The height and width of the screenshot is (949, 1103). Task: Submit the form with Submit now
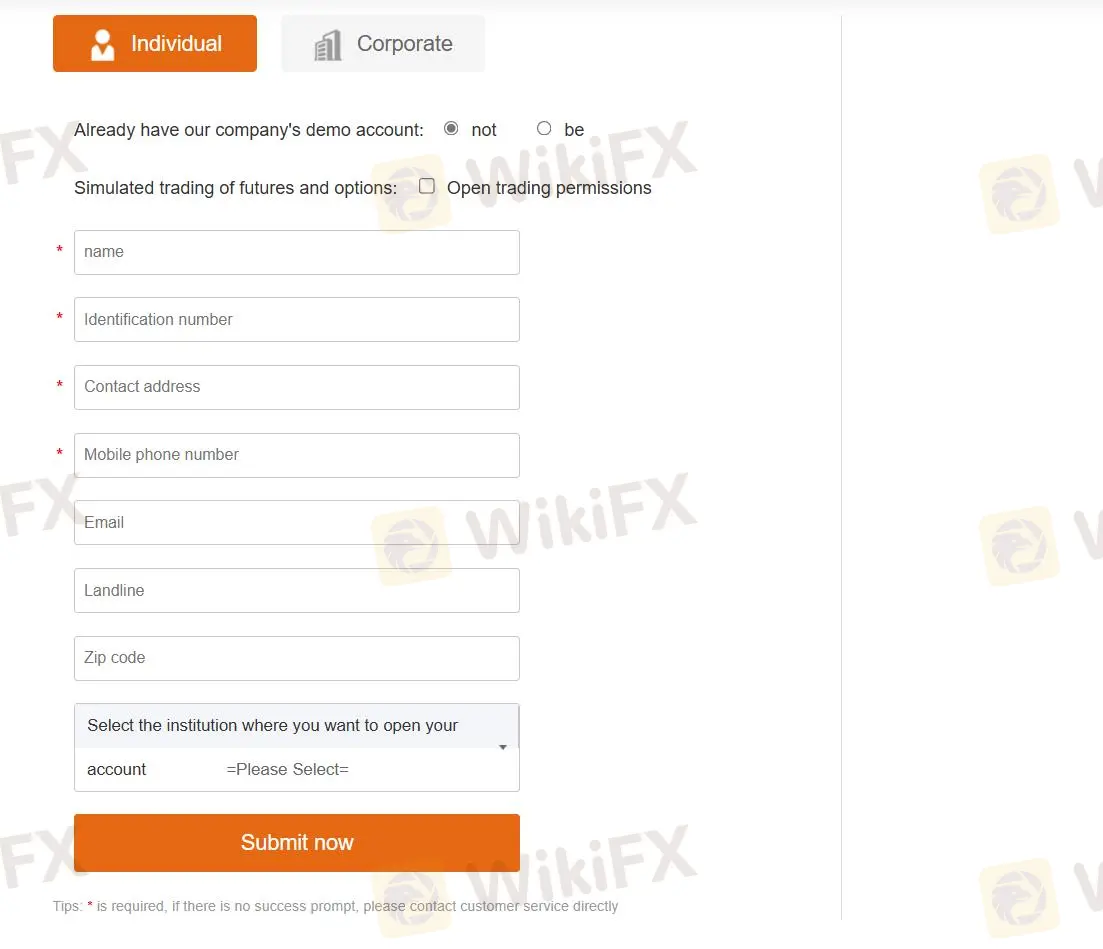click(297, 843)
